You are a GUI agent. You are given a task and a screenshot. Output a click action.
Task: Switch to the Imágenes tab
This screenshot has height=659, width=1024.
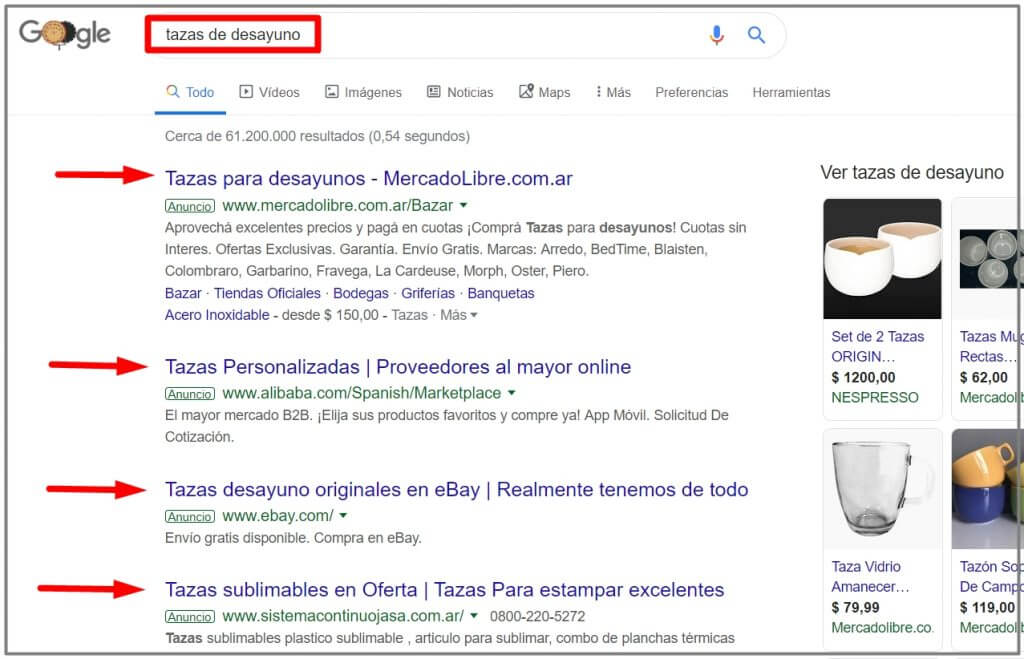tap(363, 92)
